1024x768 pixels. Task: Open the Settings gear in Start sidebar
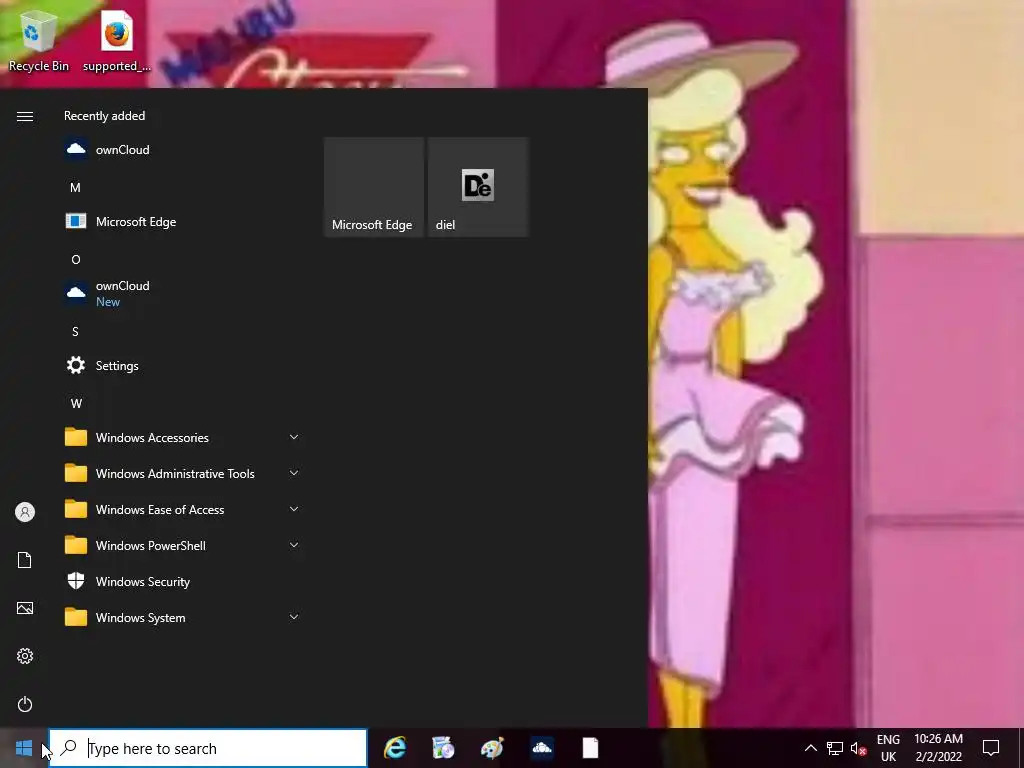(x=25, y=656)
